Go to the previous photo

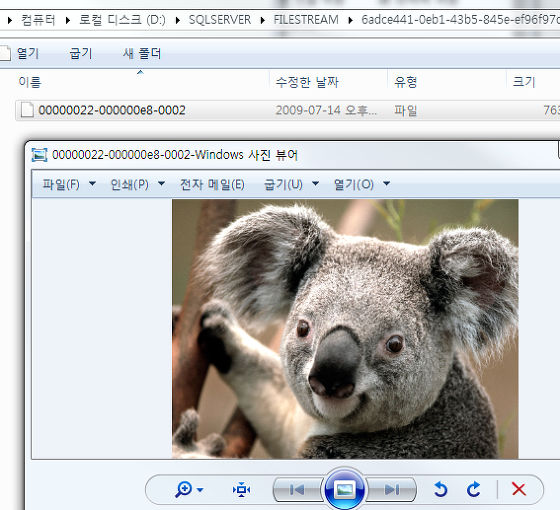pos(298,489)
